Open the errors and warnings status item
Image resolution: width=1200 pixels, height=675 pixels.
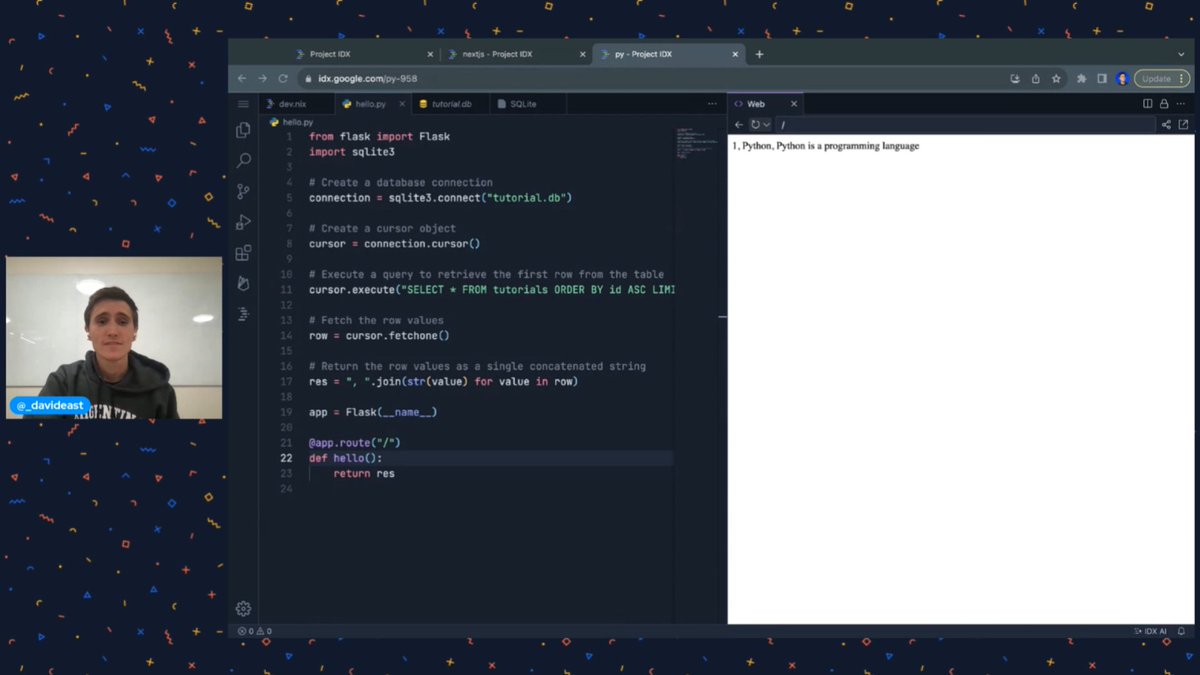pyautogui.click(x=255, y=632)
